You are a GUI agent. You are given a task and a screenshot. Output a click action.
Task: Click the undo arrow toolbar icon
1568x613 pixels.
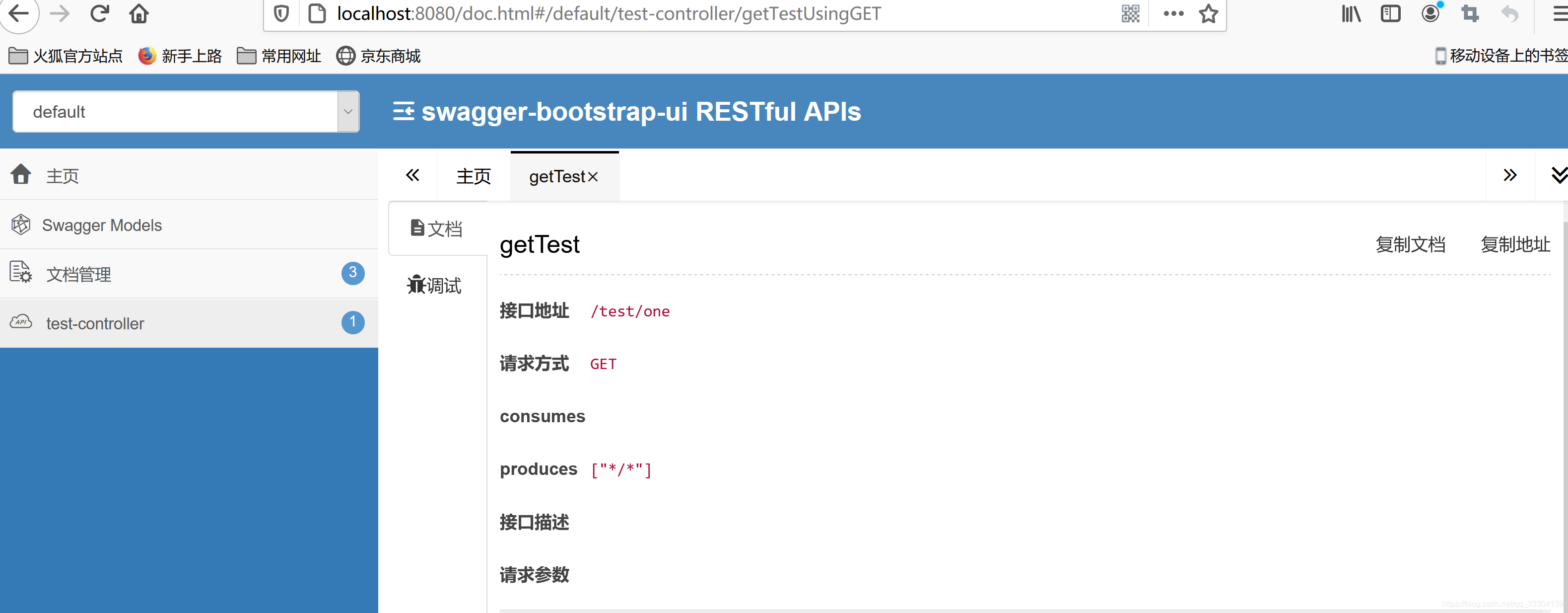click(x=1510, y=13)
